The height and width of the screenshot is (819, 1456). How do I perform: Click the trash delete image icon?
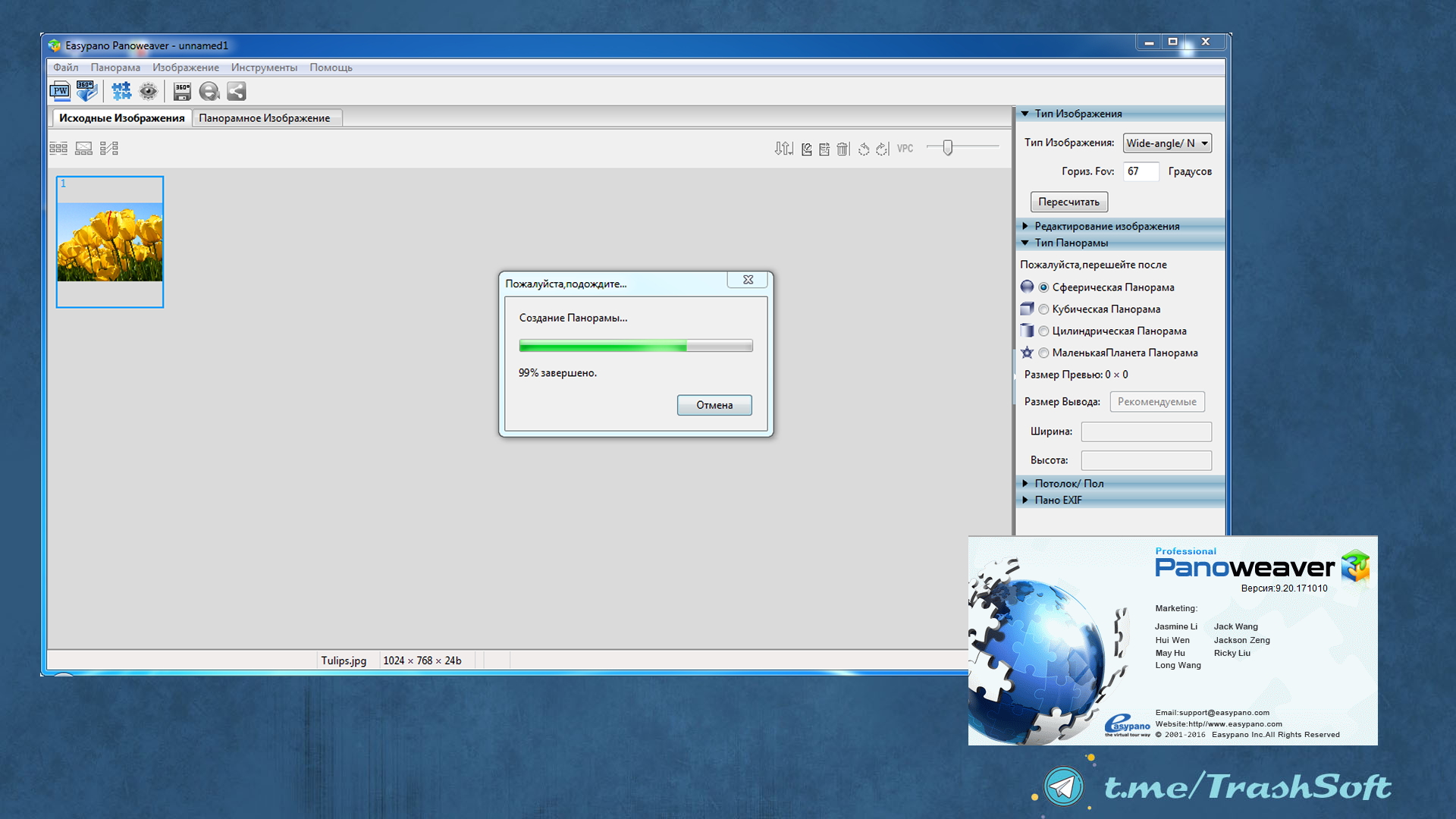[843, 149]
